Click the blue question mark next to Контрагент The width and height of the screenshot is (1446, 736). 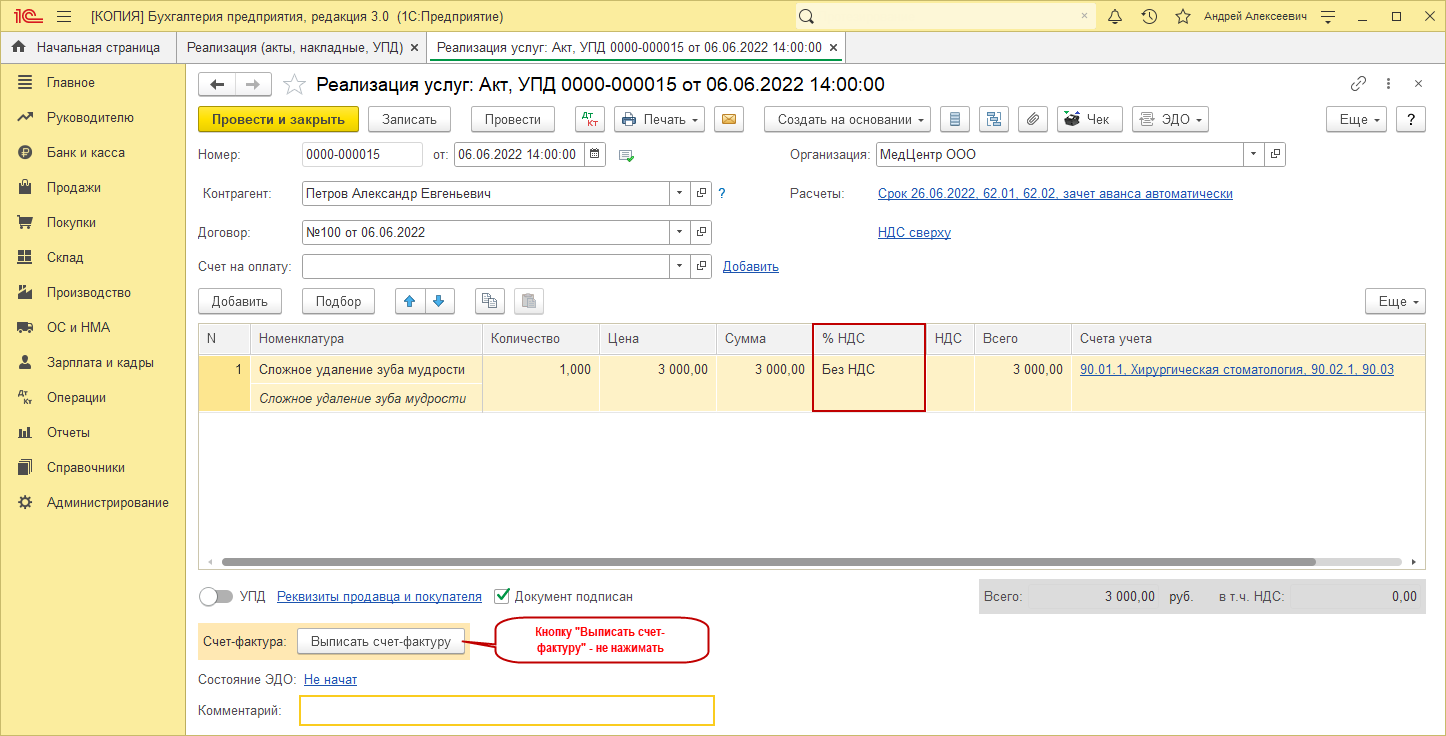click(721, 193)
